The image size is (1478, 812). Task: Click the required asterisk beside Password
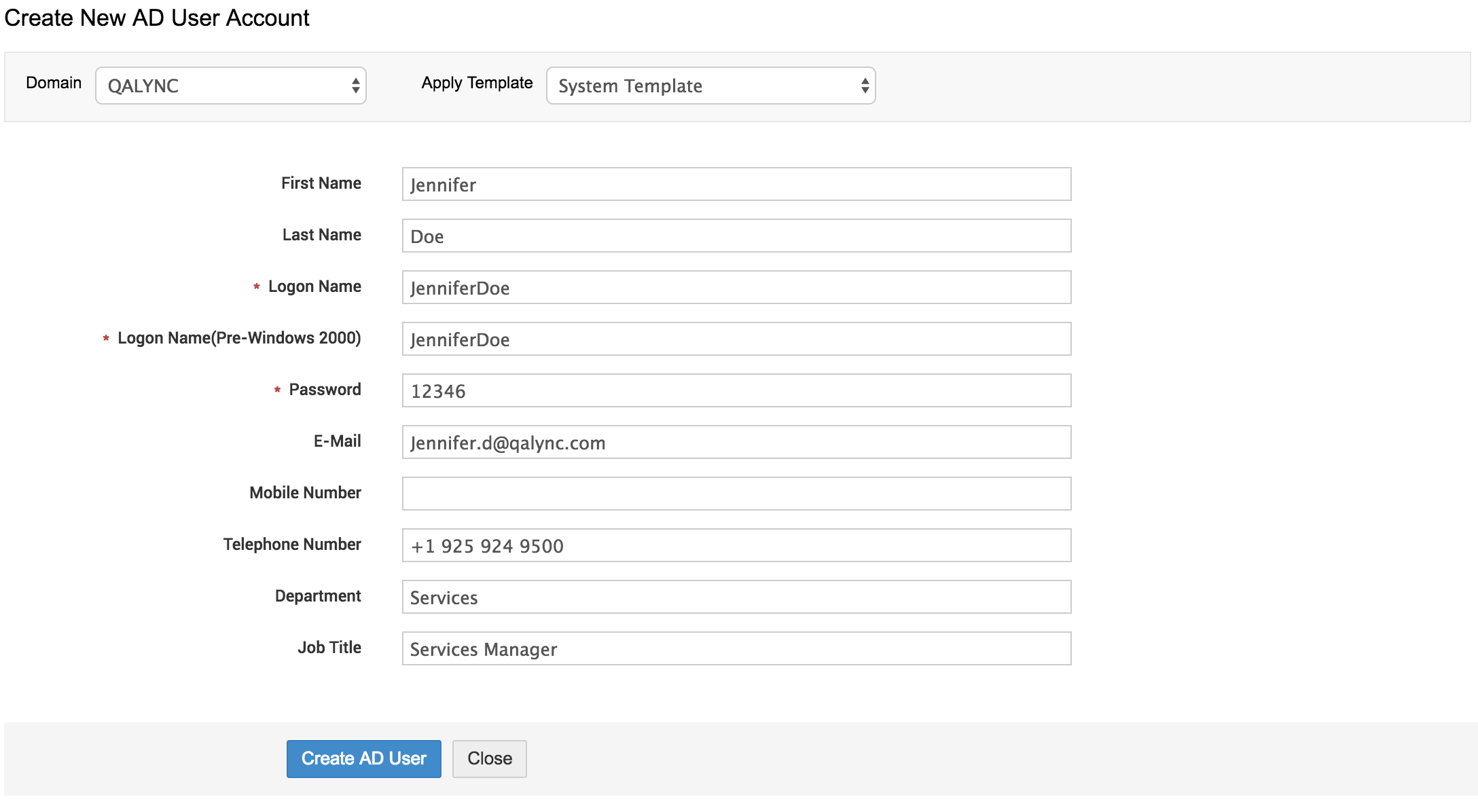coord(276,390)
